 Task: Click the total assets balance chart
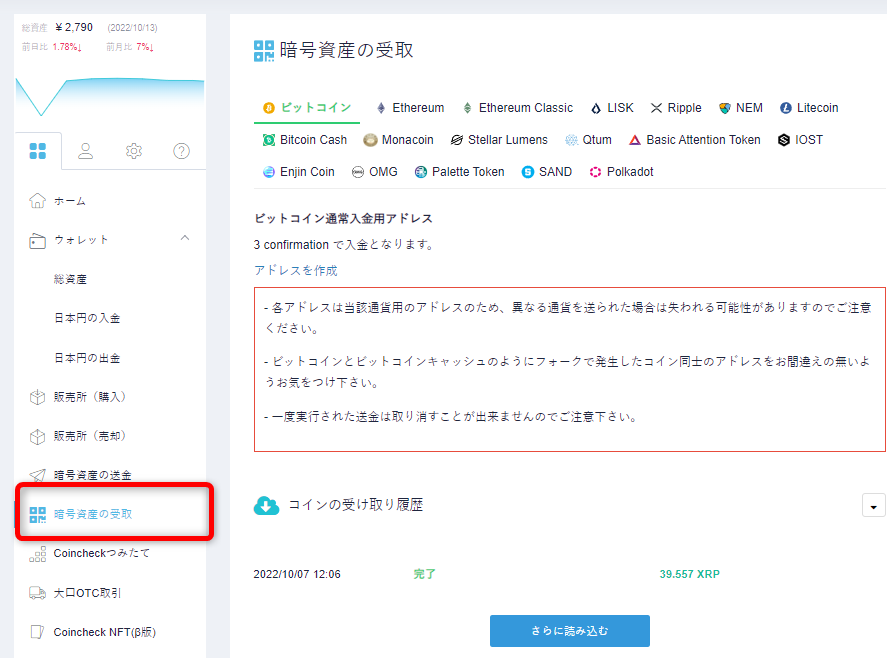(x=110, y=93)
